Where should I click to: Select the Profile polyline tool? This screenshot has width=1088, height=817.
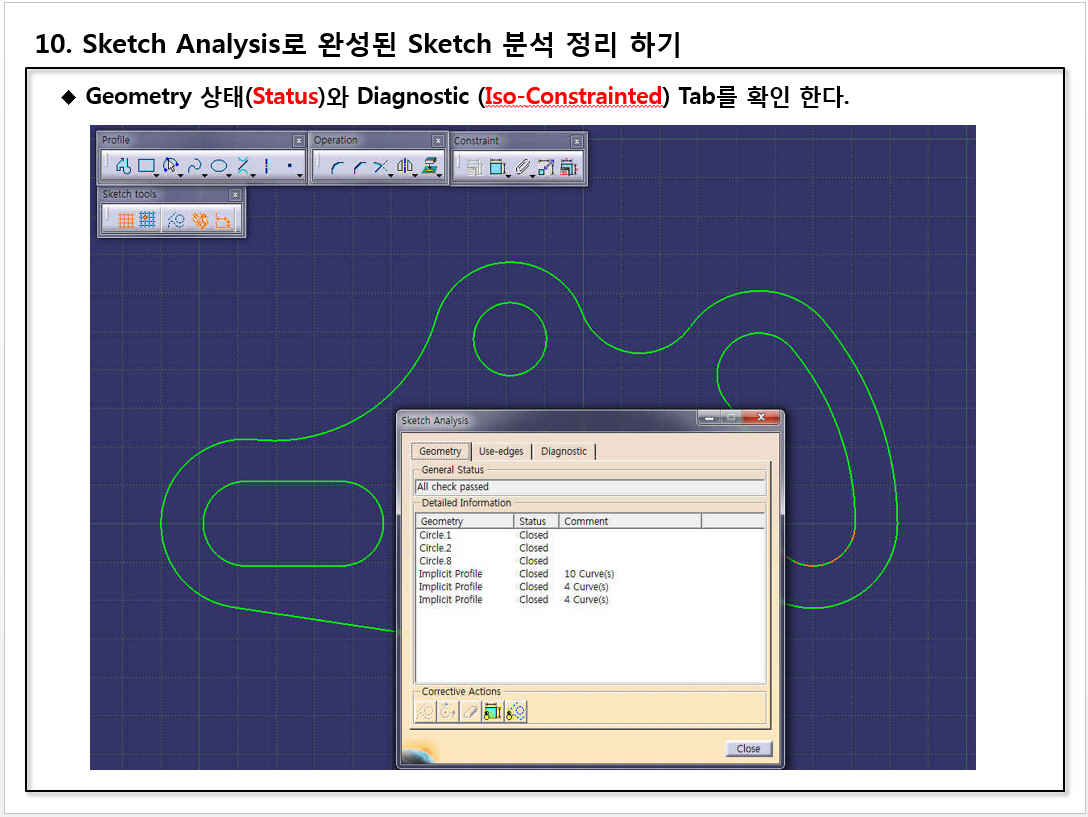pyautogui.click(x=123, y=166)
